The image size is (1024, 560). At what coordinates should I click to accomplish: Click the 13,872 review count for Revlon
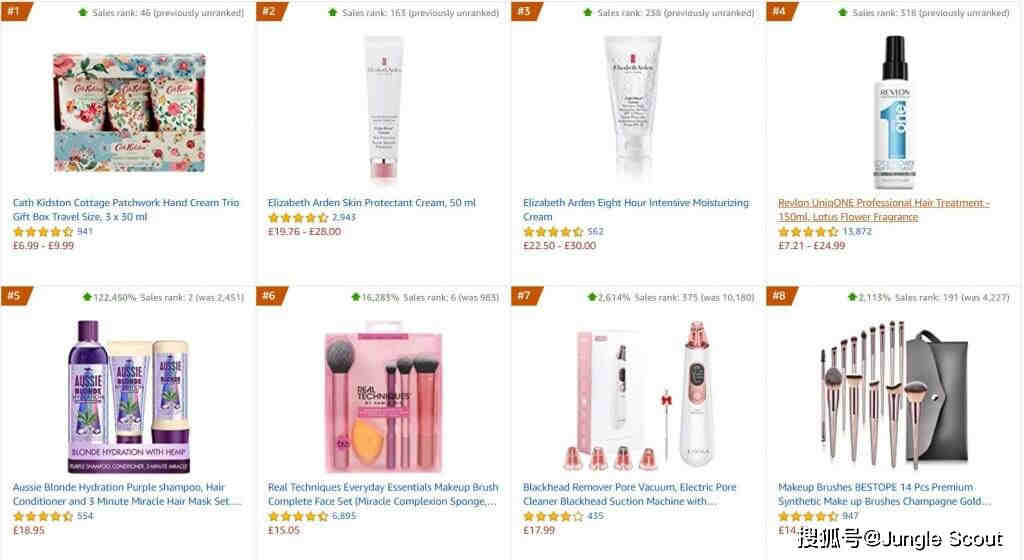click(x=857, y=232)
